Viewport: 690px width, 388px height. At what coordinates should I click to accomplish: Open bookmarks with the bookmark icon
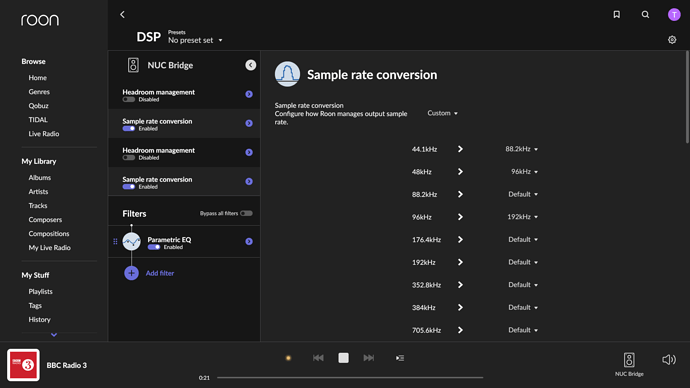(x=617, y=15)
